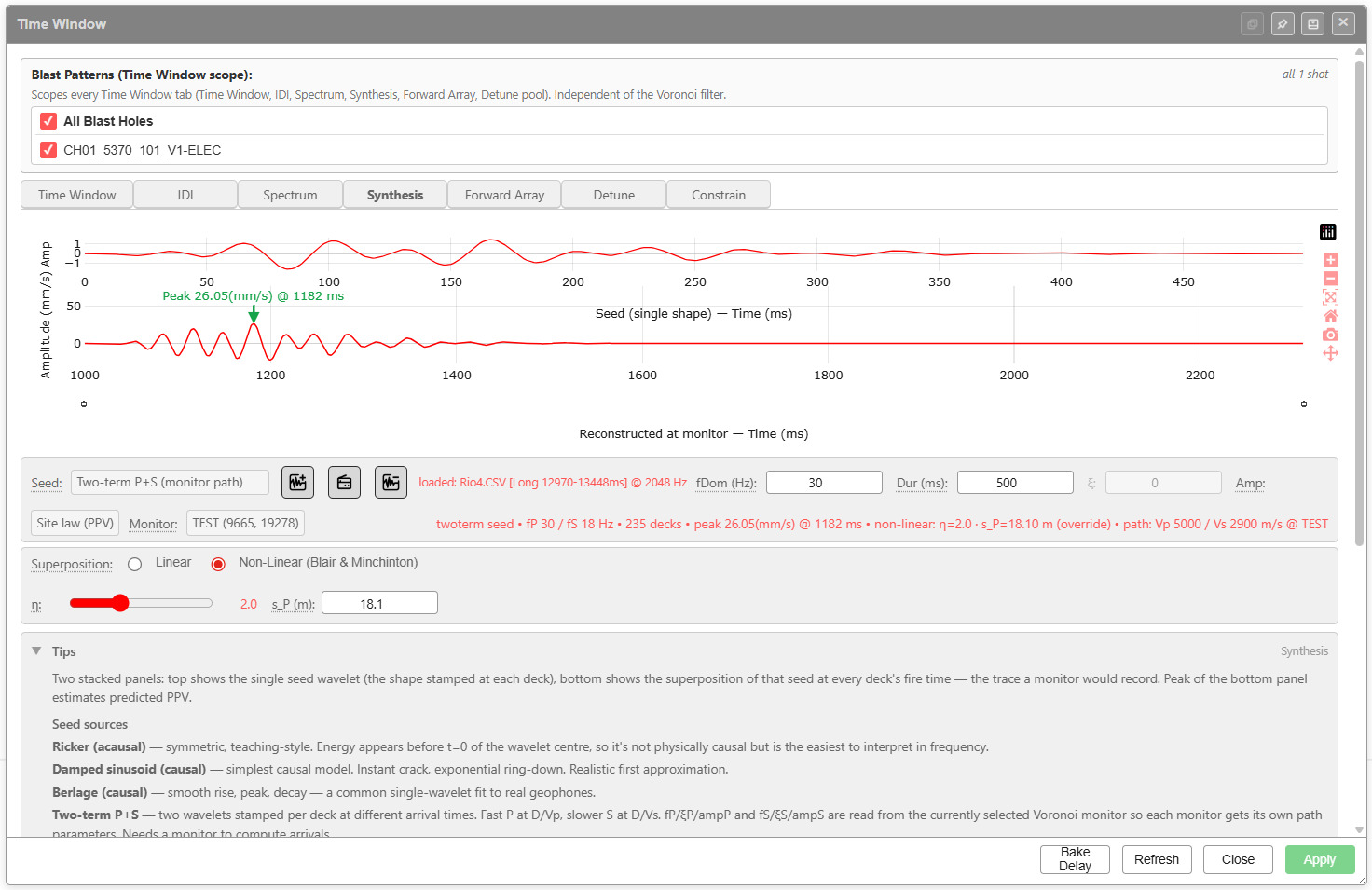Click the 'loaded: Rio4.CSV' status text
Viewport: 1372px width, 890px height.
coord(553,483)
